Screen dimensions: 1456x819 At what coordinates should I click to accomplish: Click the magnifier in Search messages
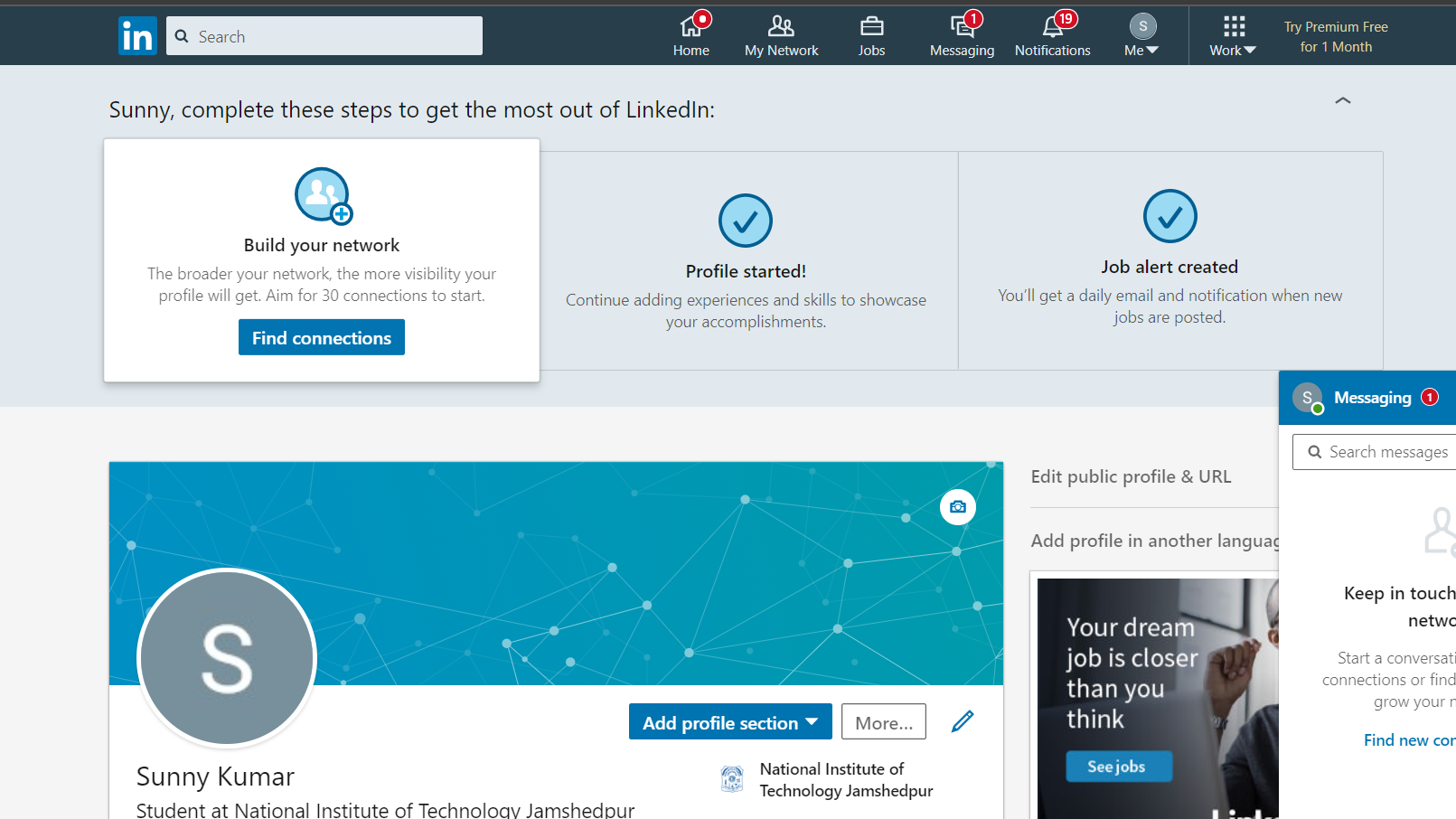point(1315,452)
